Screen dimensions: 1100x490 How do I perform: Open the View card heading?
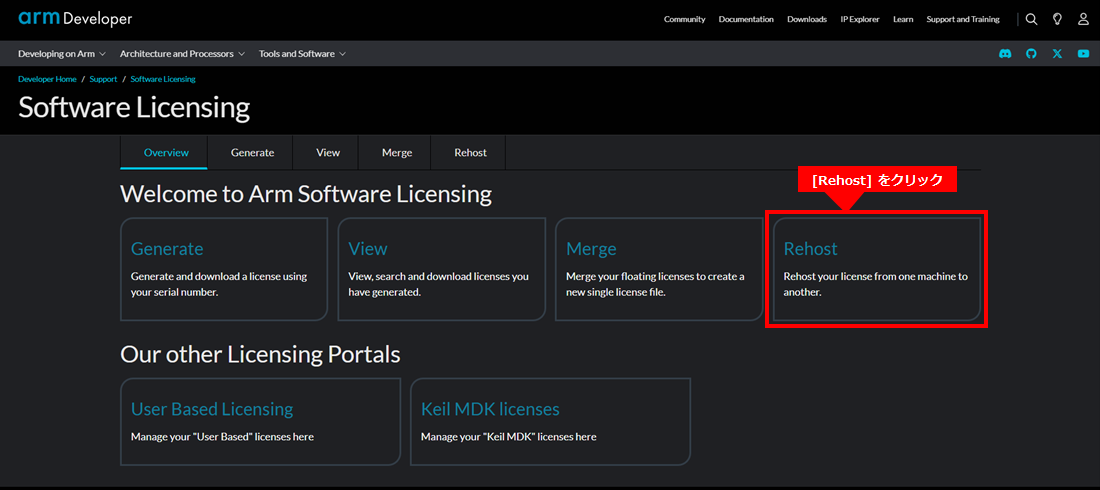368,249
